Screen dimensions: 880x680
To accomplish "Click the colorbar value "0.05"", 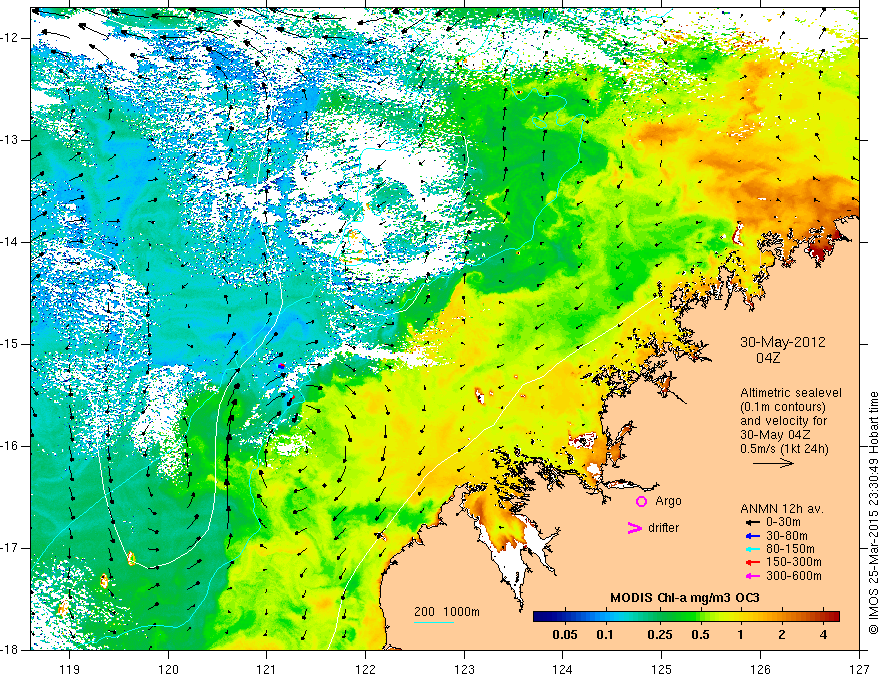I will point(565,635).
